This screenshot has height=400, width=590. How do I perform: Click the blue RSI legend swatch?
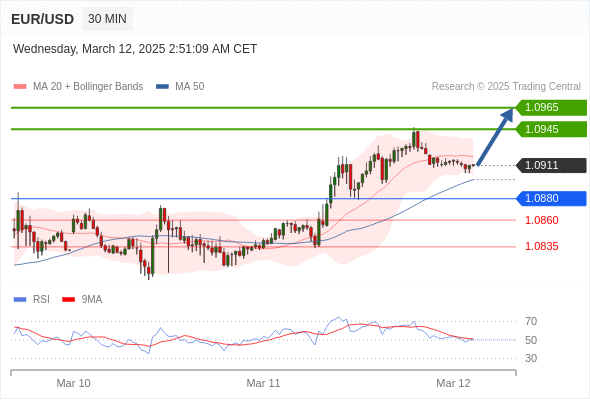pyautogui.click(x=20, y=300)
